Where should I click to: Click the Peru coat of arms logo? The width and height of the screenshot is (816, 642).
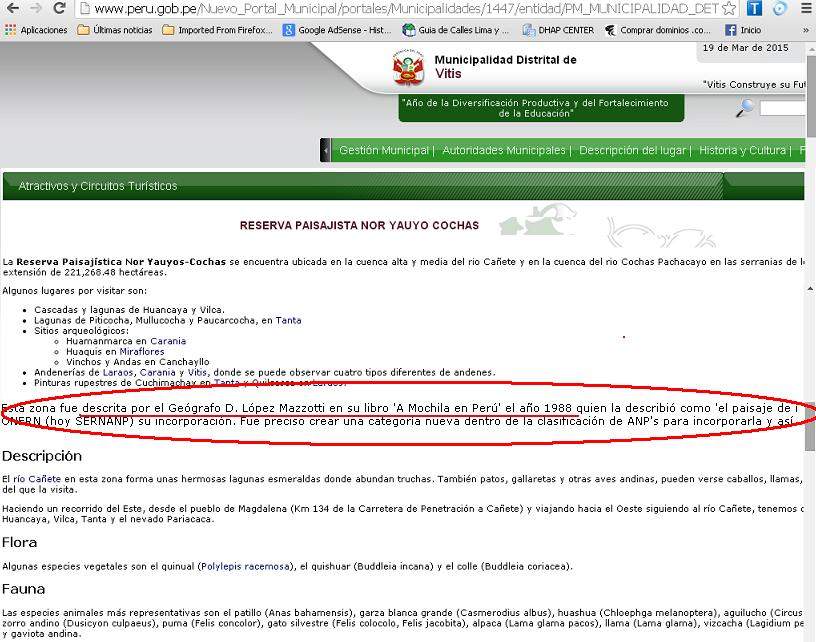point(408,69)
